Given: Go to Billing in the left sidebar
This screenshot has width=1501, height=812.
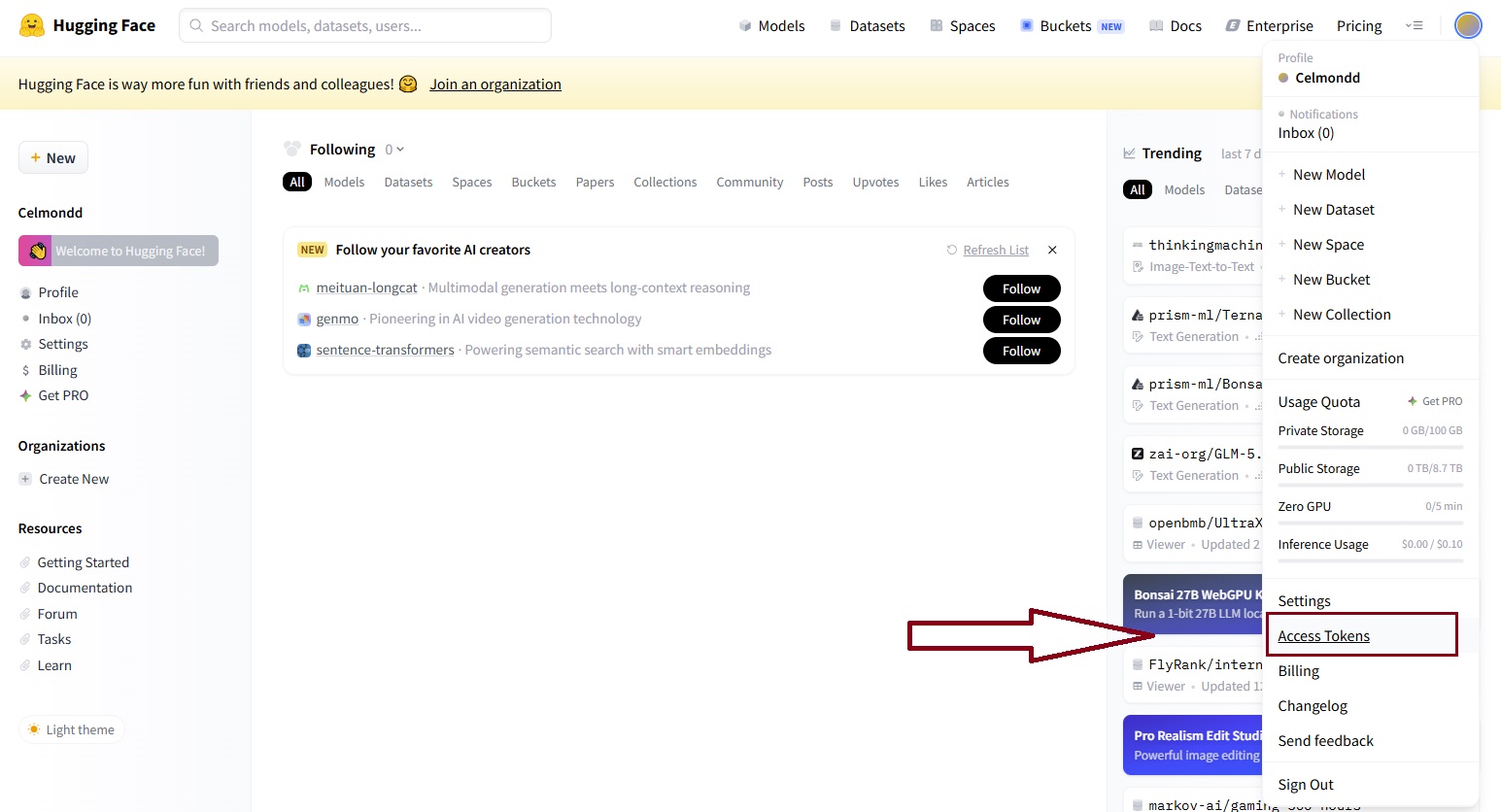Looking at the screenshot, I should click(x=57, y=370).
